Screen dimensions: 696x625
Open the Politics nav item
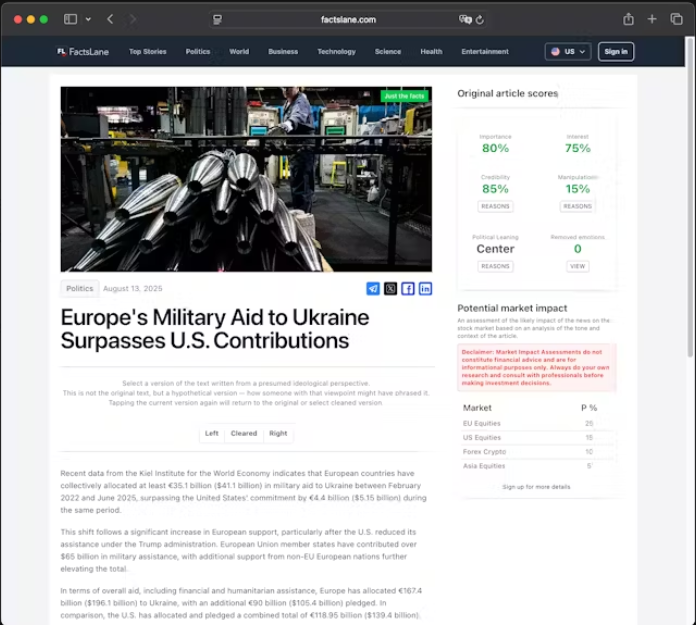point(198,51)
